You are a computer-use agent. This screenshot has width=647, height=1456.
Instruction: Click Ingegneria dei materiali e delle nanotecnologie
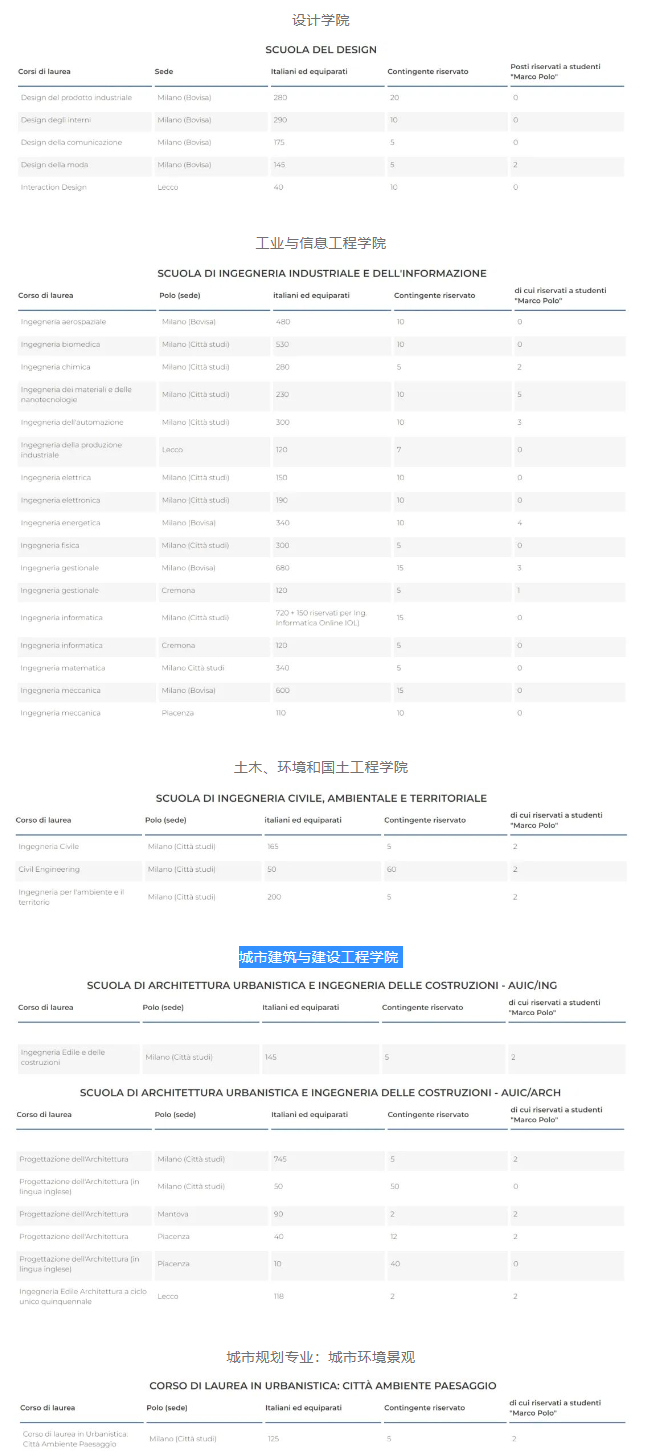coord(76,395)
